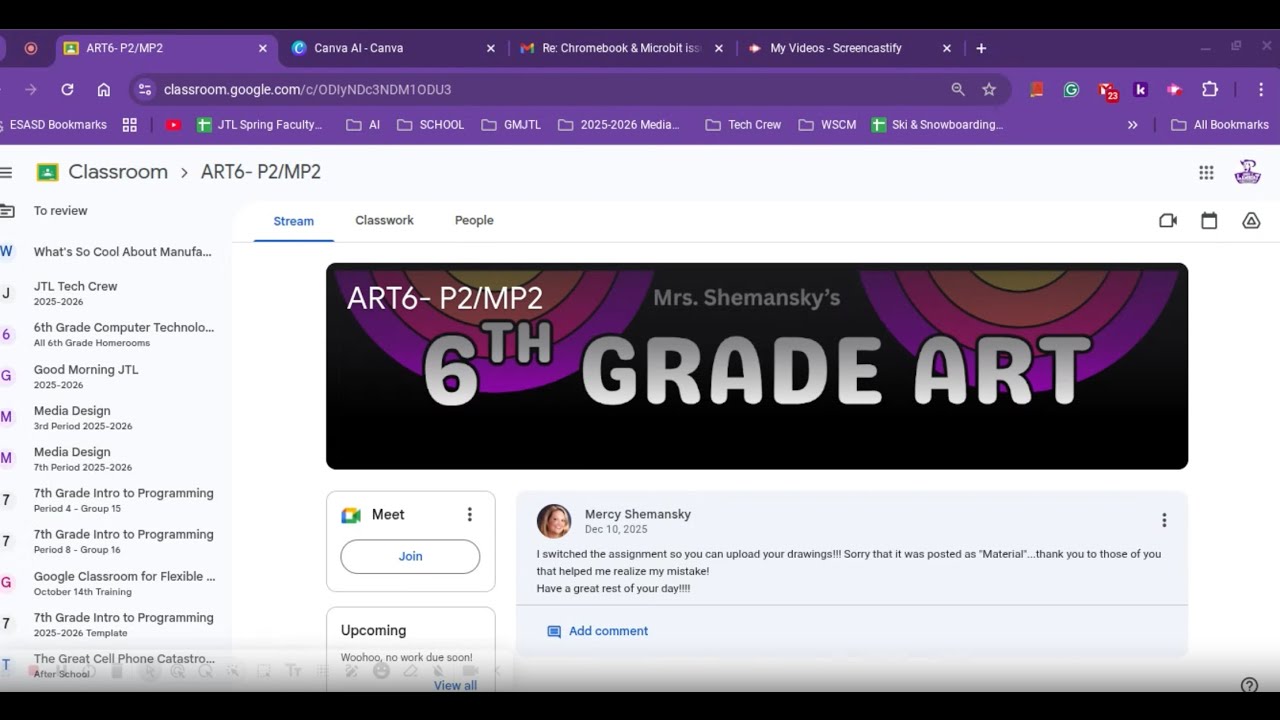Open the Extensions puzzle menu
This screenshot has width=1280, height=720.
(x=1210, y=89)
